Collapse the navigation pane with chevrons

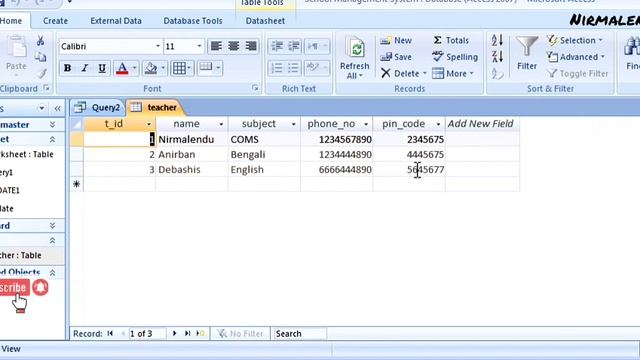pos(57,109)
